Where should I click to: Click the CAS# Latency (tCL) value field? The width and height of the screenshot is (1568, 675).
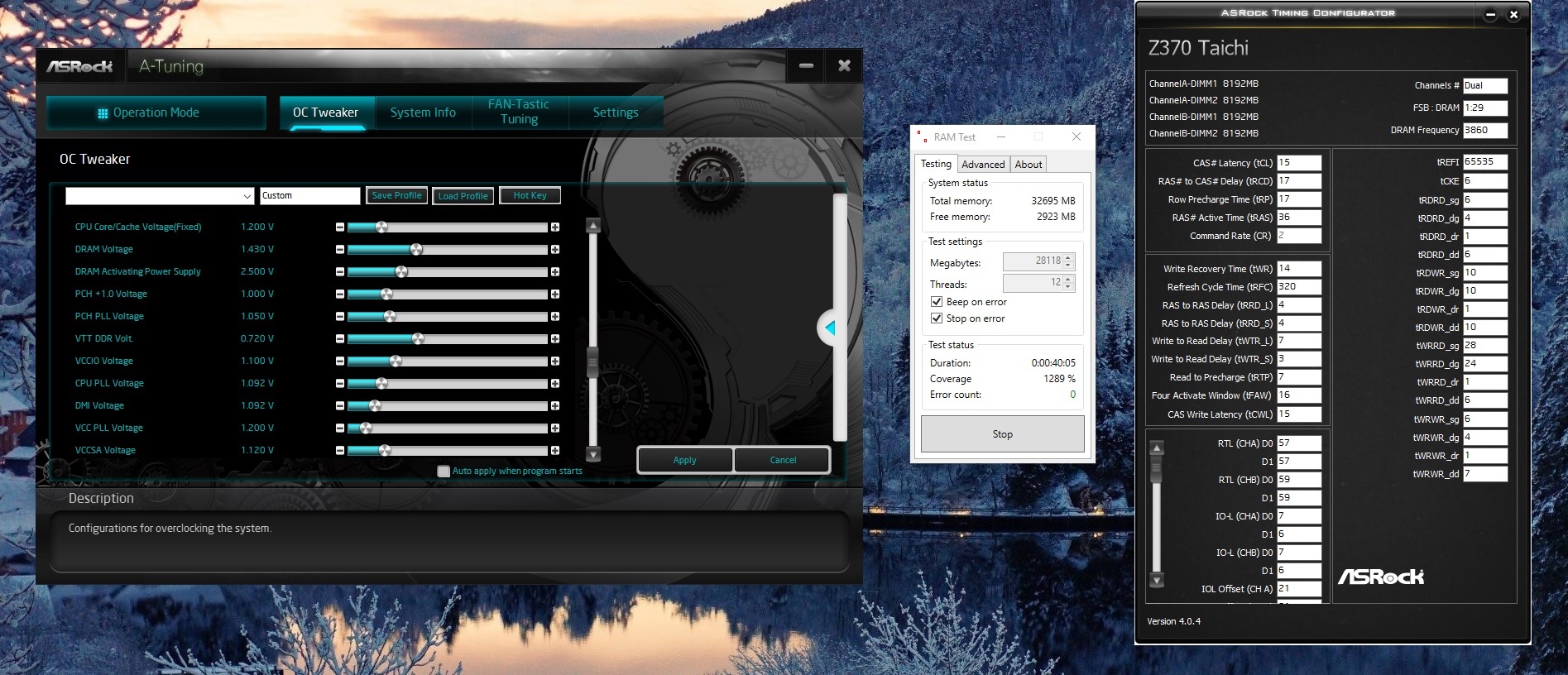(x=1299, y=163)
